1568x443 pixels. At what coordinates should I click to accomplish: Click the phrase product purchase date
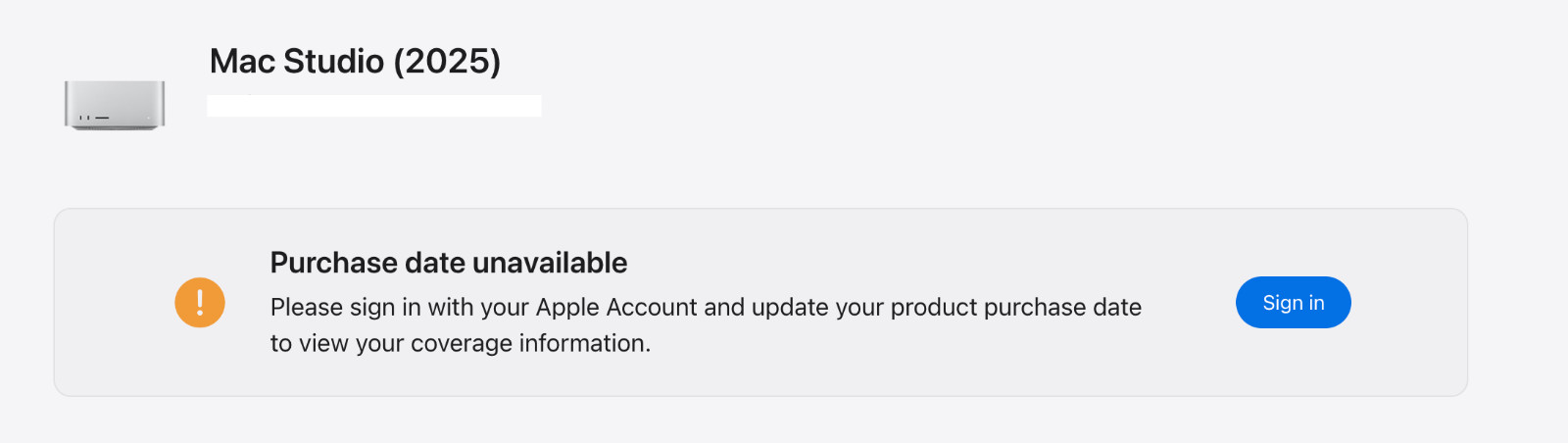pos(1016,307)
